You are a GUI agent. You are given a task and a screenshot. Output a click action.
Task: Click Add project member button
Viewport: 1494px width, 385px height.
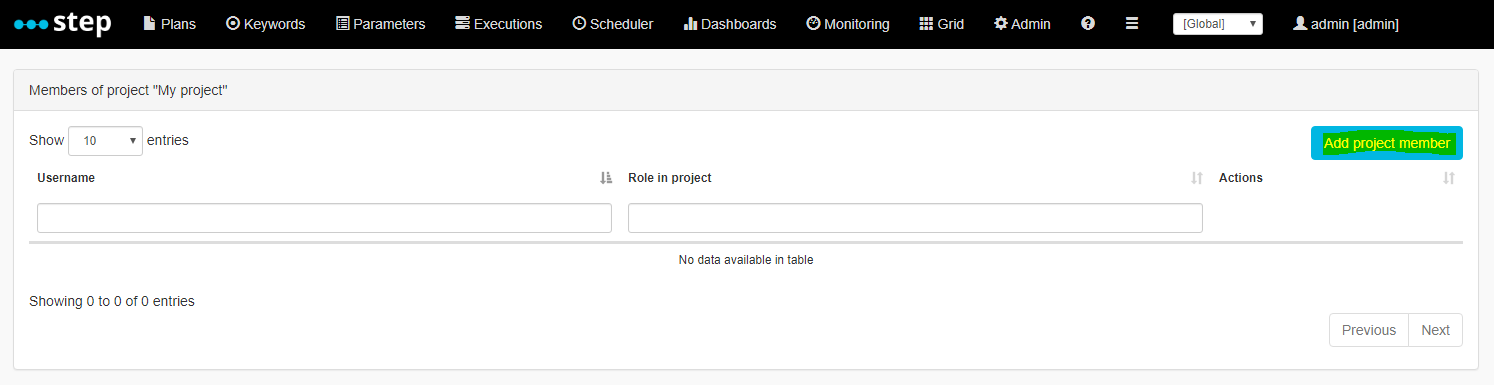point(1386,143)
